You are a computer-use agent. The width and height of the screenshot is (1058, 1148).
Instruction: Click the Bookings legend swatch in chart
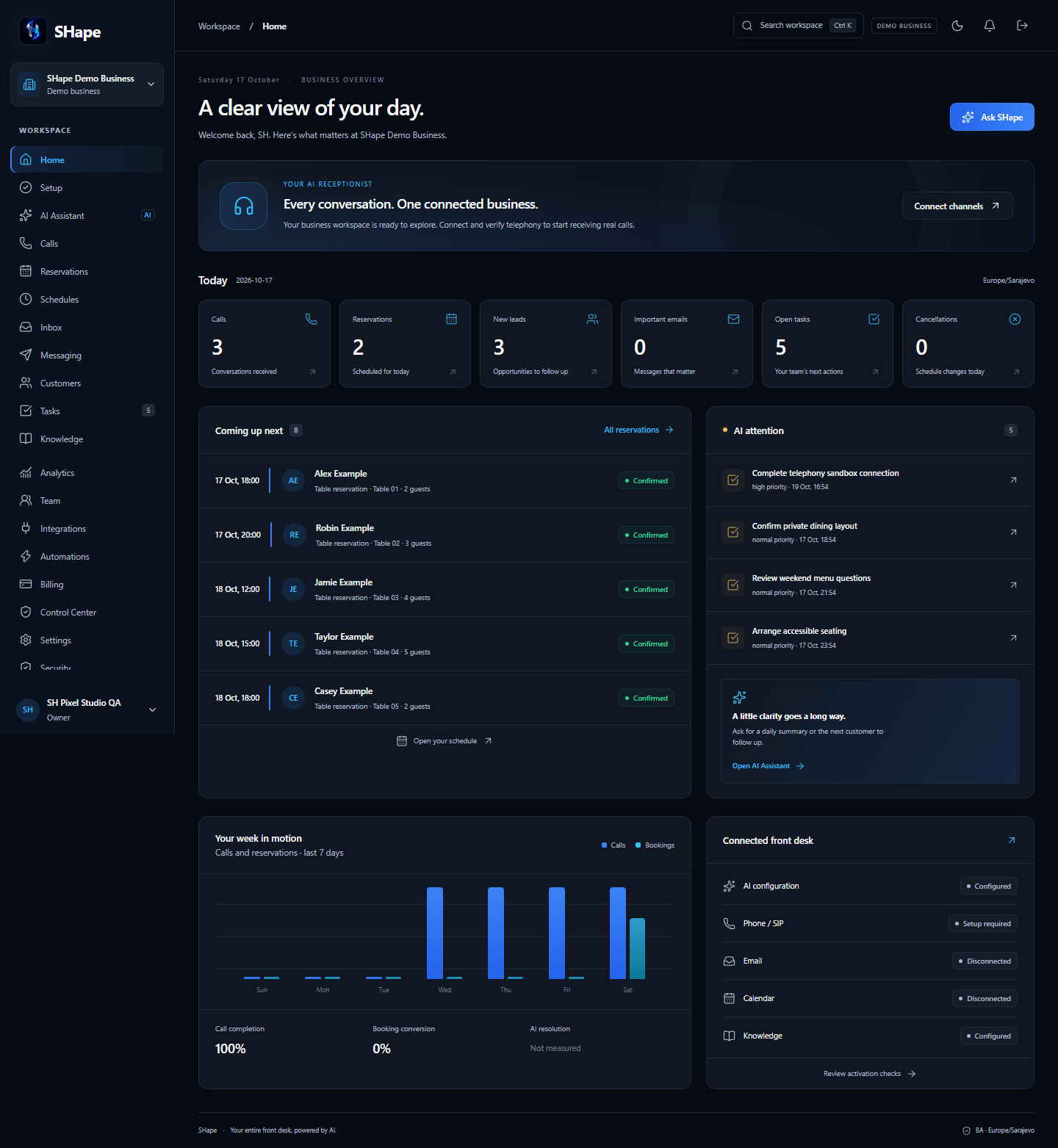[638, 845]
